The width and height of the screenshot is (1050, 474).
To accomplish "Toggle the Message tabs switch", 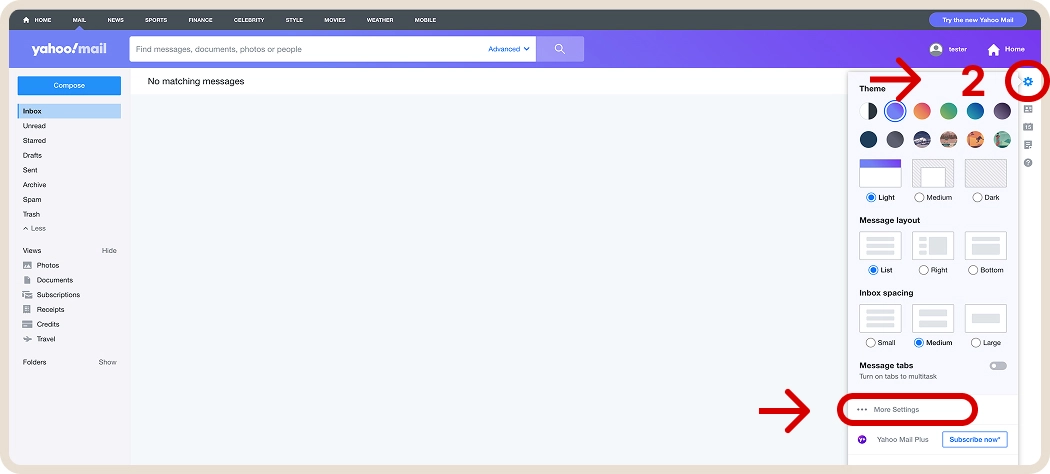I will click(x=998, y=366).
